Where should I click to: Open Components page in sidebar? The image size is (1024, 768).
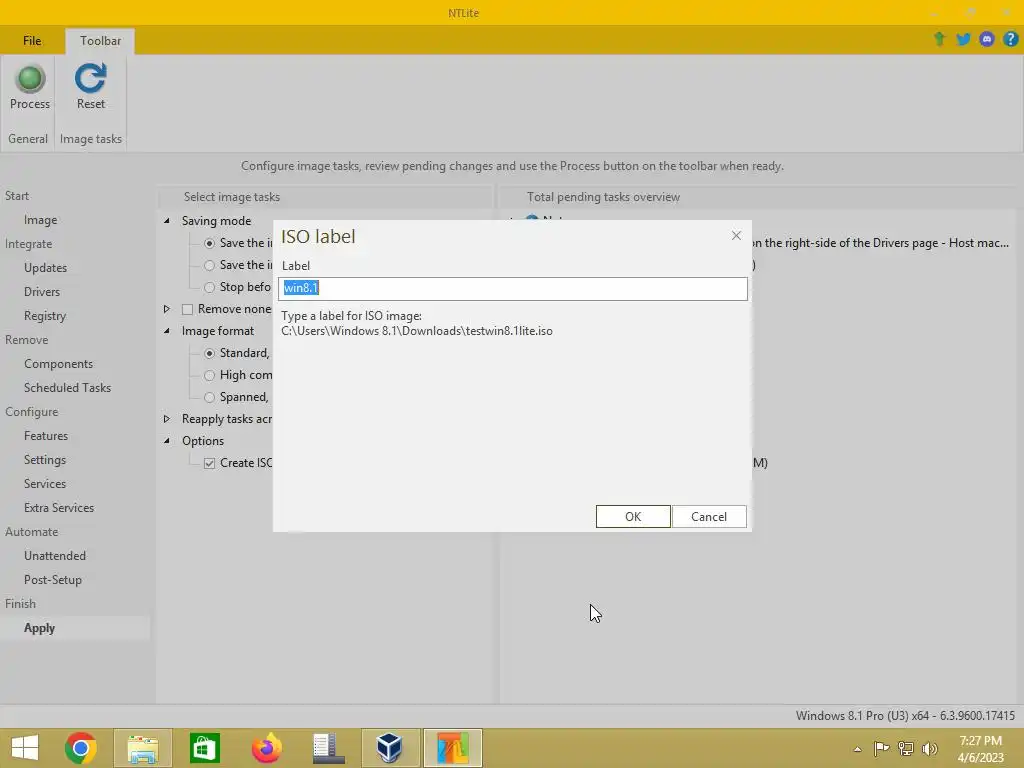(58, 364)
